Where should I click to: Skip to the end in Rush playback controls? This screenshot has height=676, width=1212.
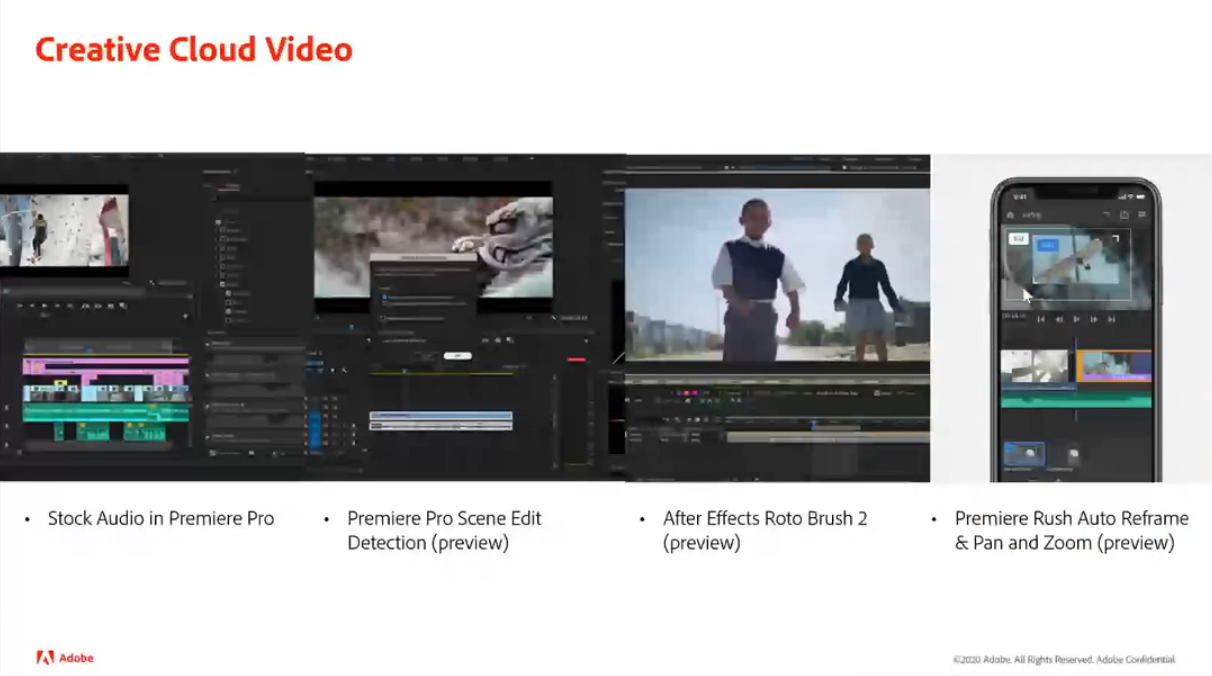pyautogui.click(x=1111, y=319)
